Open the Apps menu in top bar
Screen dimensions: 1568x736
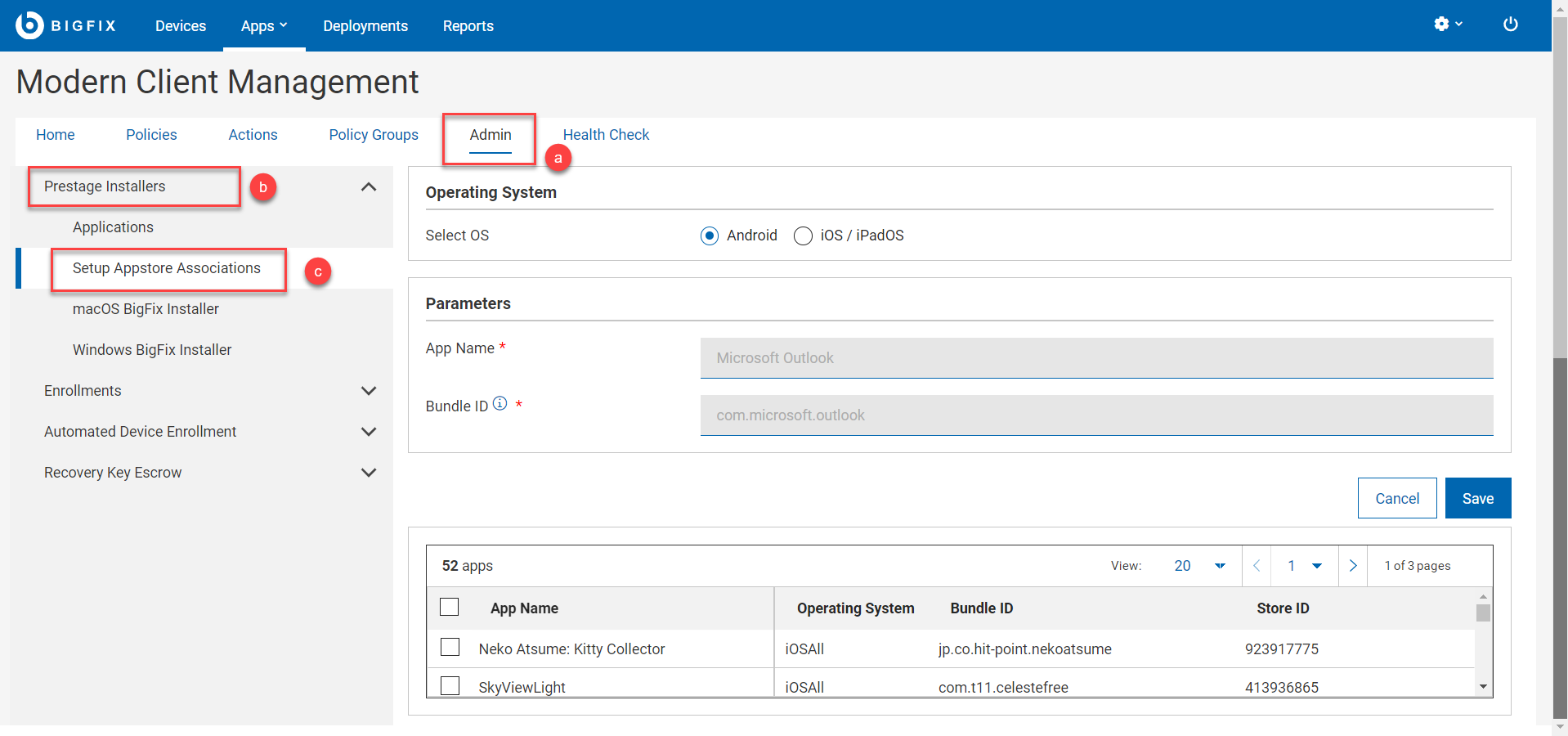point(263,26)
